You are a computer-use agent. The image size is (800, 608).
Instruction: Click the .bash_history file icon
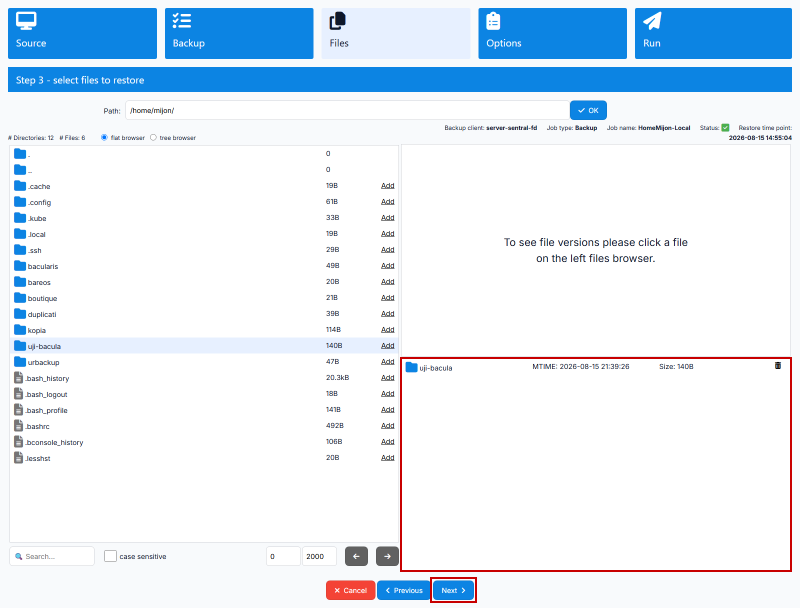point(18,377)
